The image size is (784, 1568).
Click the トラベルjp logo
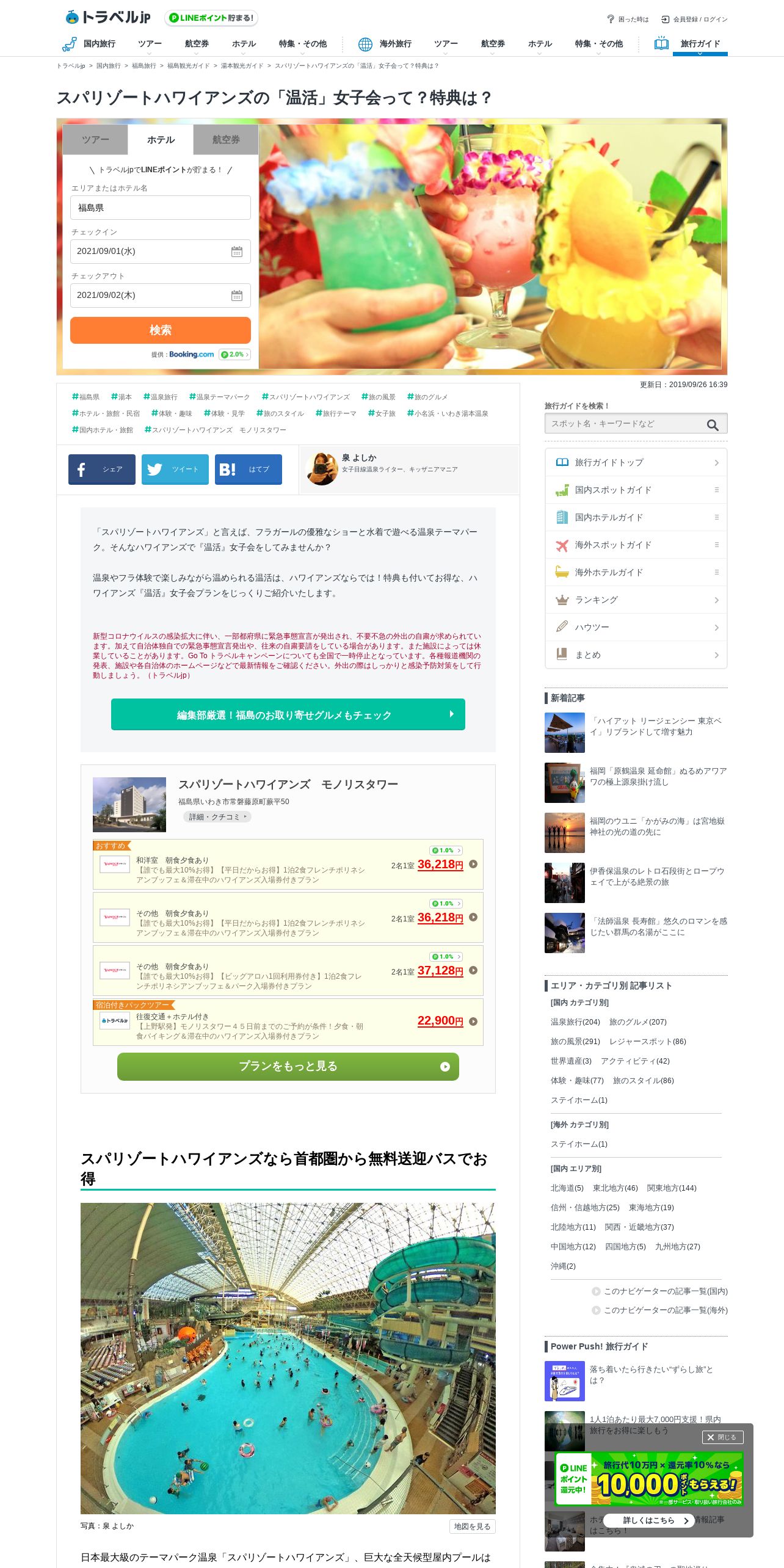pos(107,17)
